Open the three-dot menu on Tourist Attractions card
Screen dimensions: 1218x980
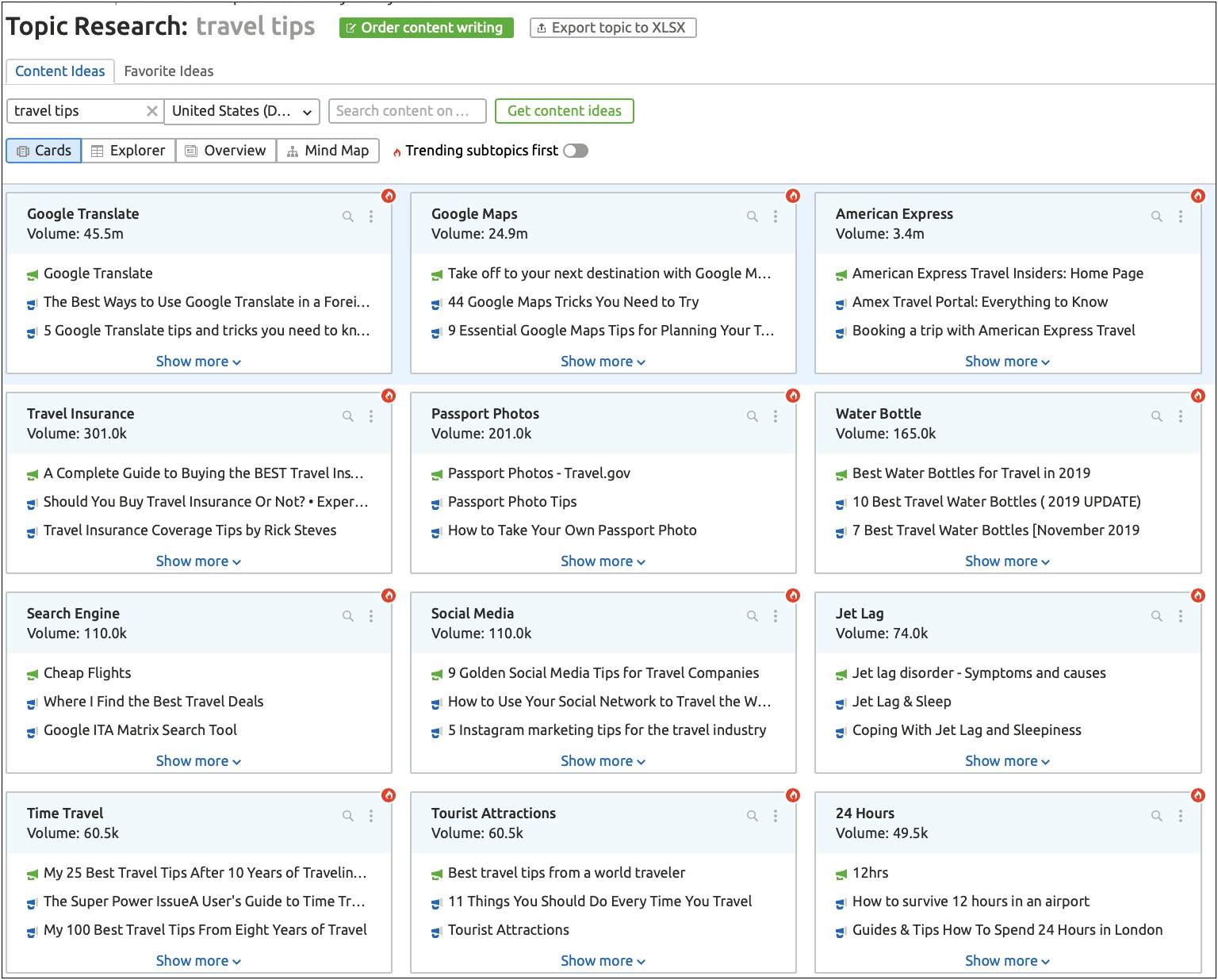(776, 815)
